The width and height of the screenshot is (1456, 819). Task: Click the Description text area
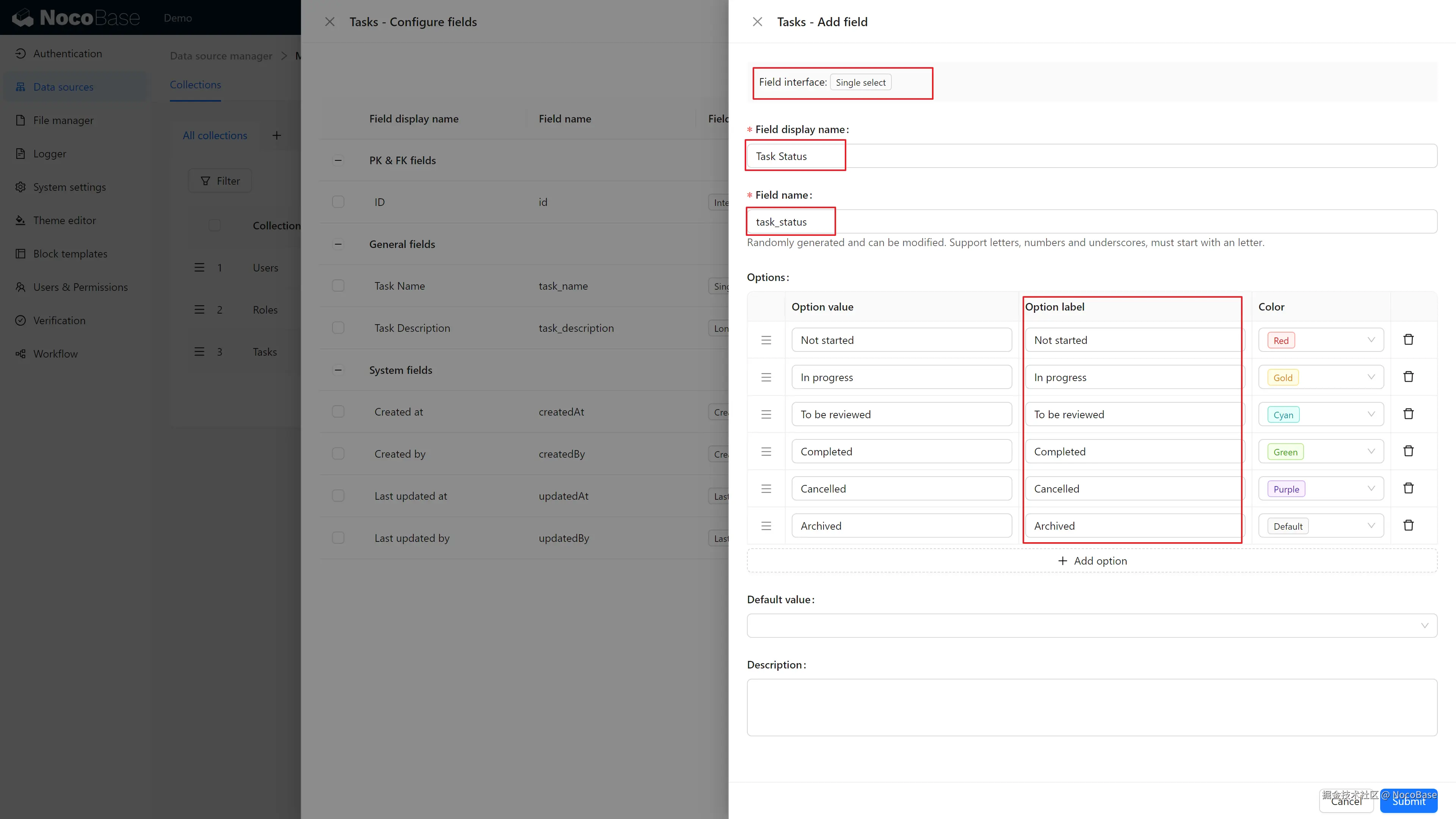pos(1092,707)
